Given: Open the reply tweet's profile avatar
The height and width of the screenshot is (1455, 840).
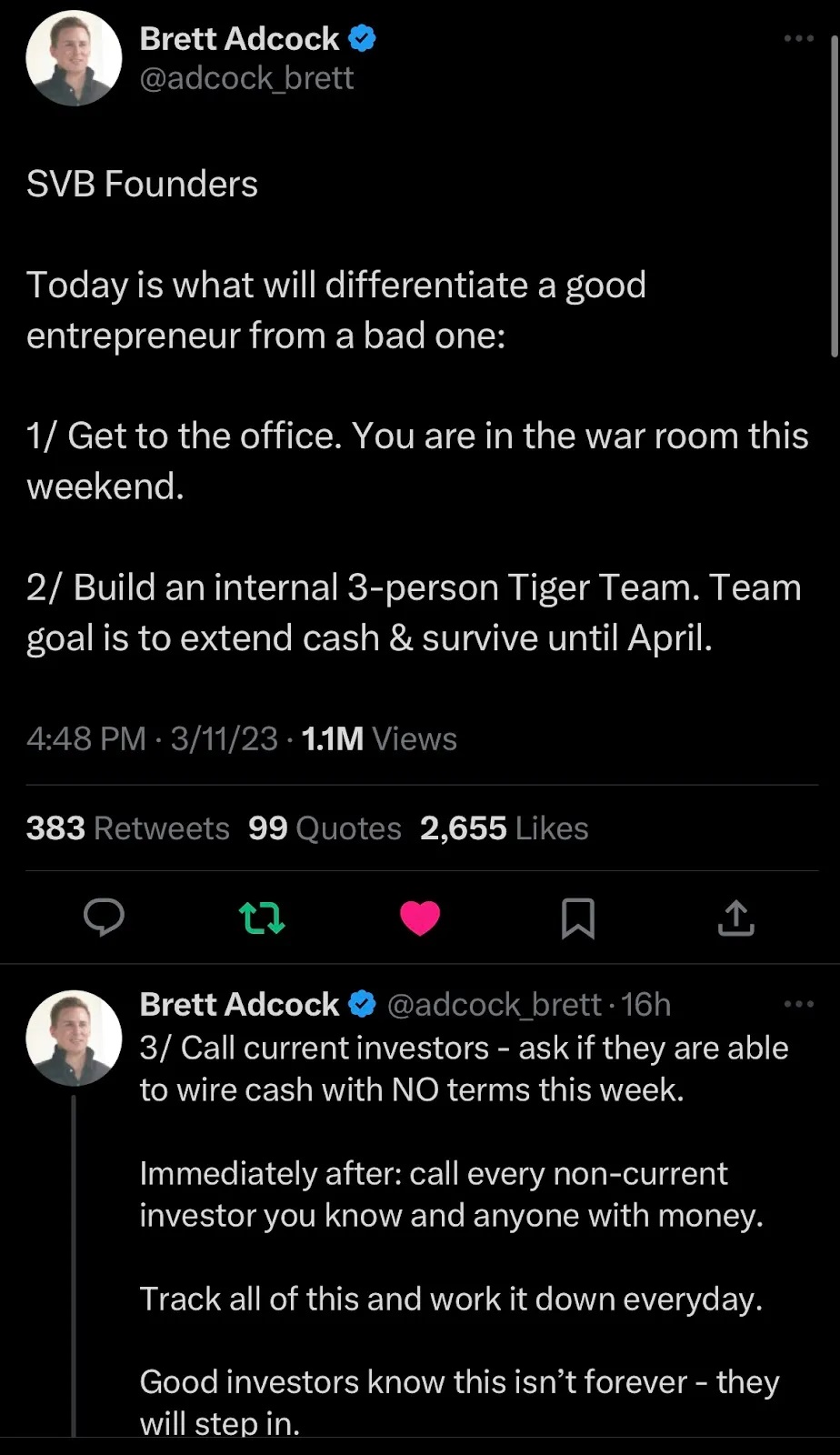Looking at the screenshot, I should click(x=74, y=1038).
